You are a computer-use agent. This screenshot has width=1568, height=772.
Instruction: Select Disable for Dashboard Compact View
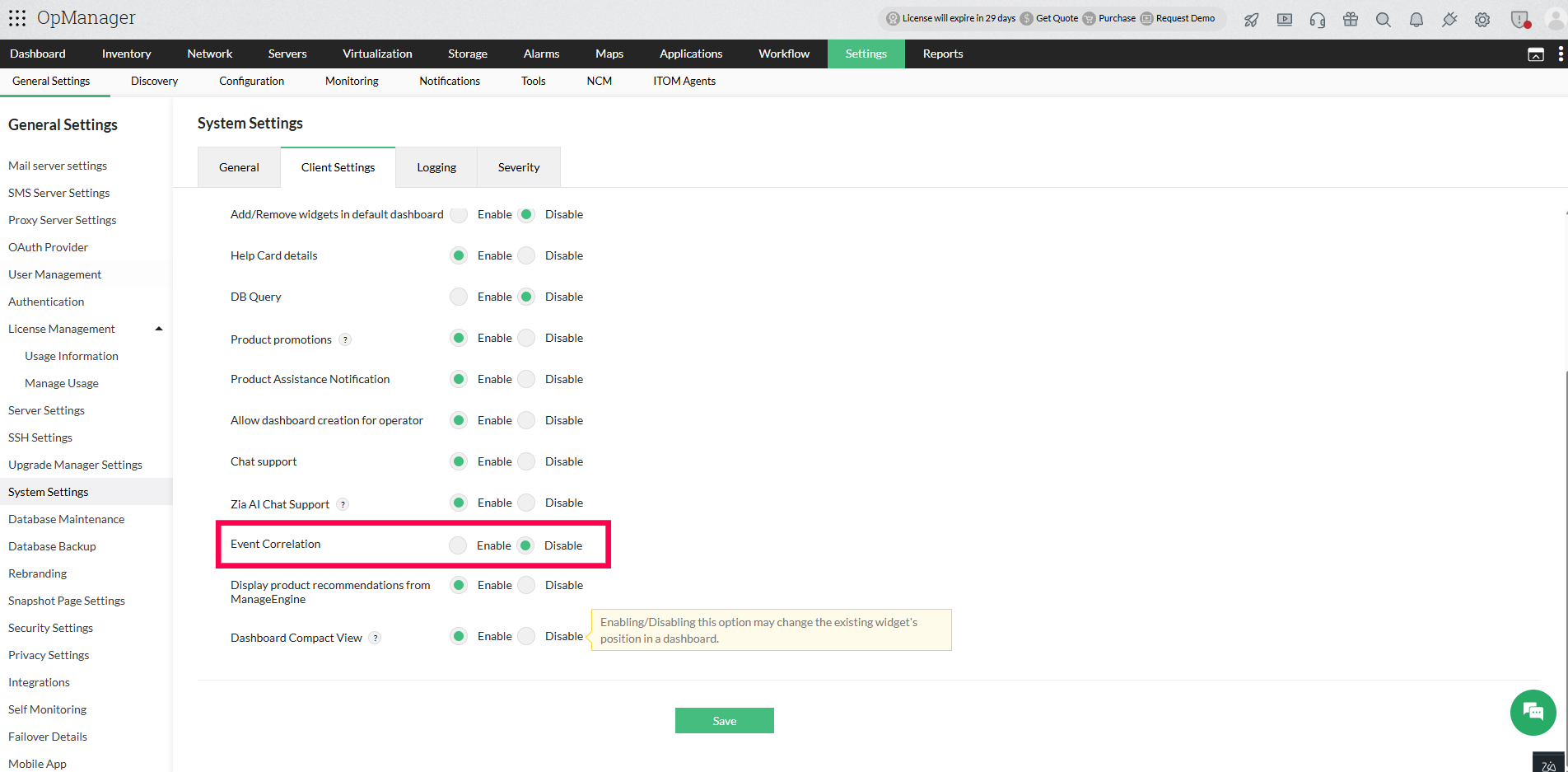point(526,636)
